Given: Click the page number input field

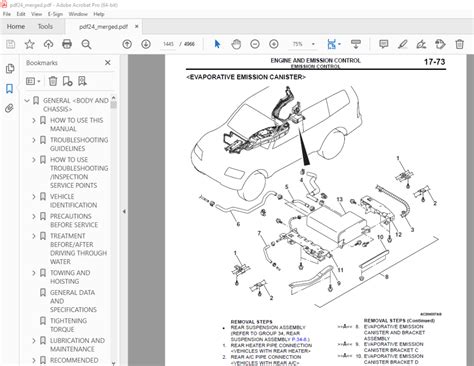Looking at the screenshot, I should pyautogui.click(x=168, y=44).
